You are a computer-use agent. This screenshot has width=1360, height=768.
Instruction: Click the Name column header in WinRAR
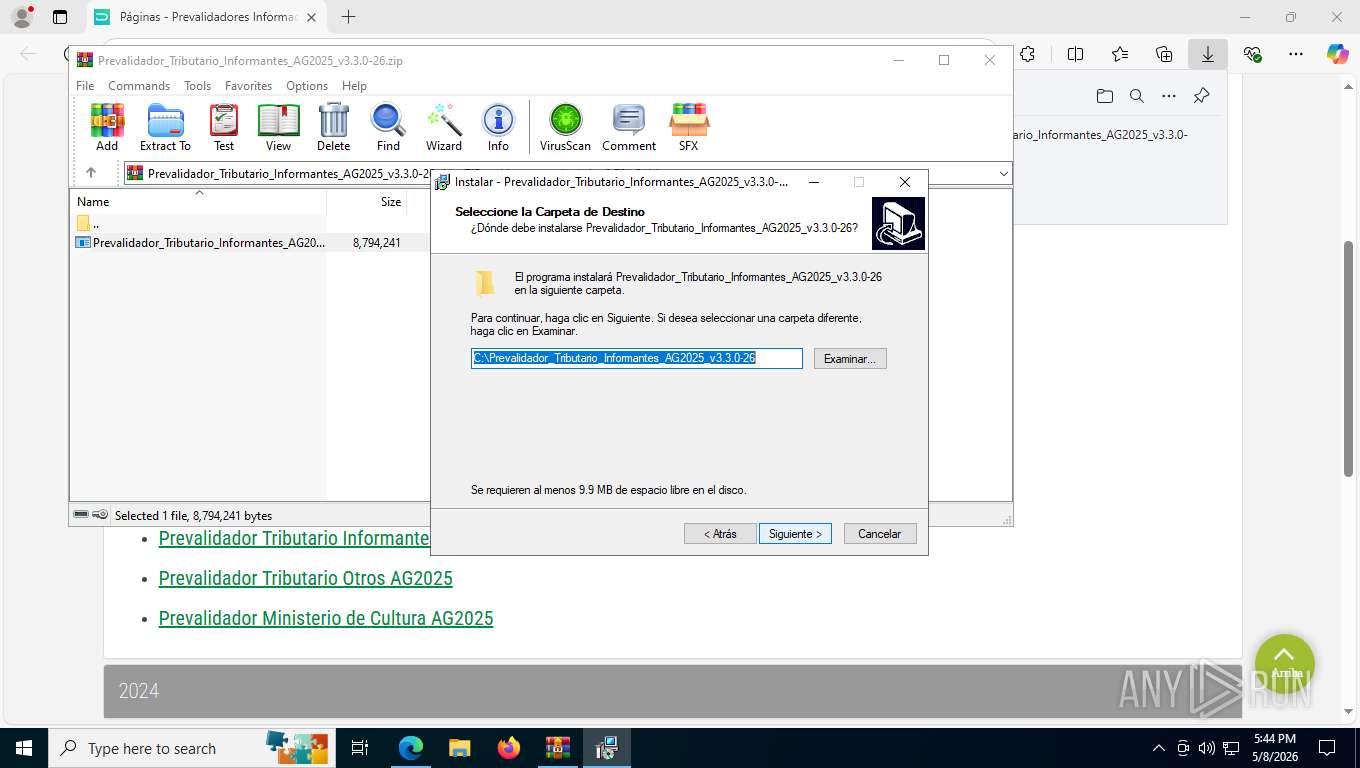[198, 201]
